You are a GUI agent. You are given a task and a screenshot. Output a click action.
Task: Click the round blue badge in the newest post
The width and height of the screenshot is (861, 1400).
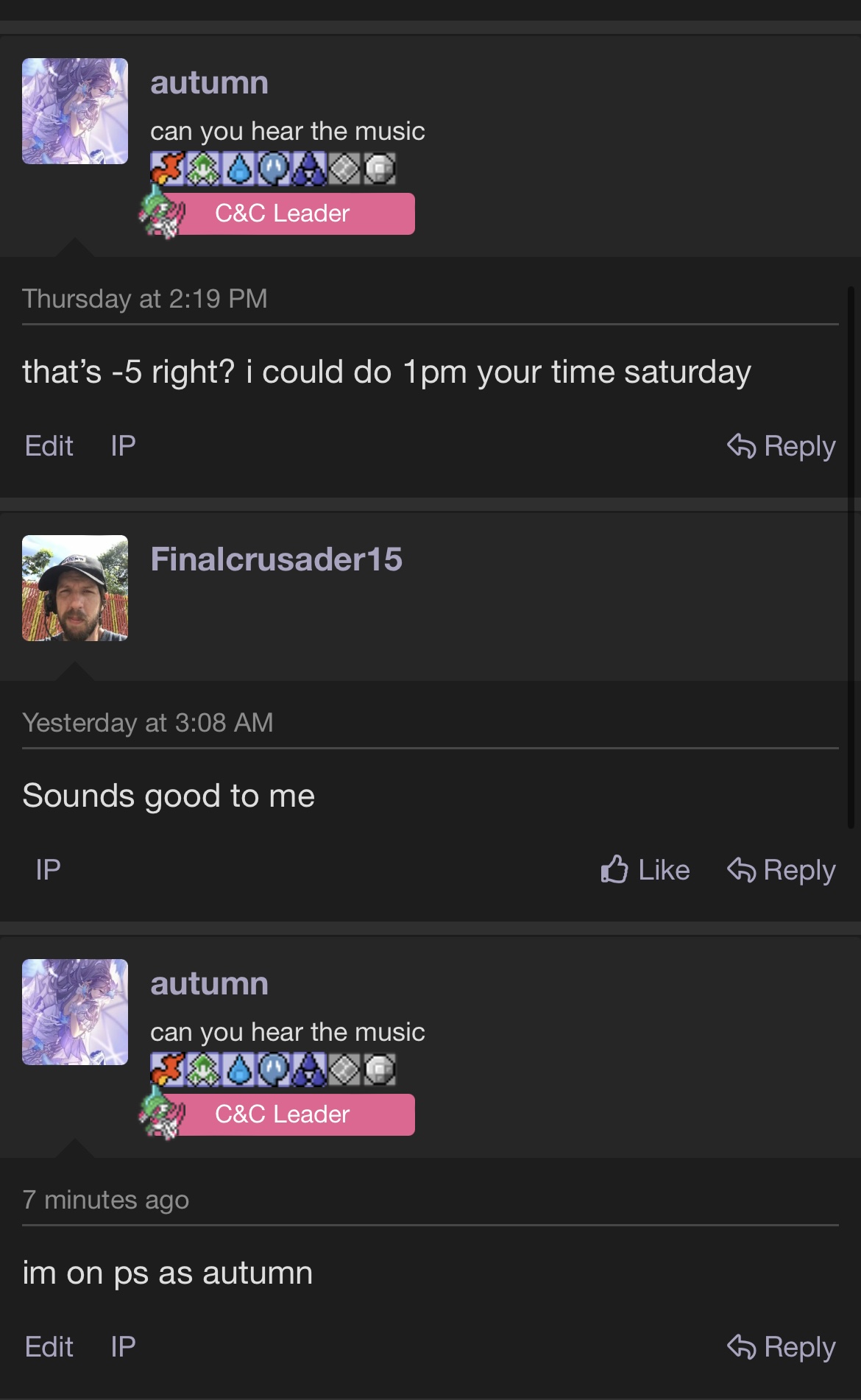274,1070
